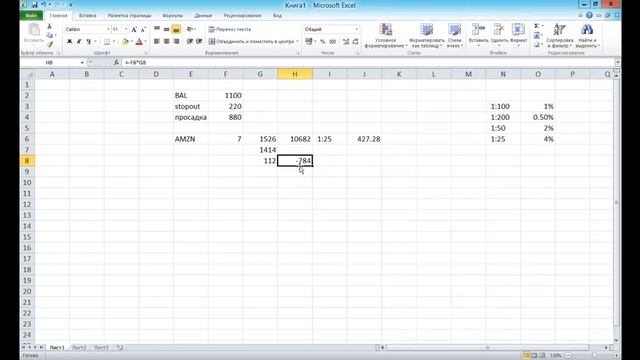Switch to Разметка страницы tab
Screen dimensions: 640x360
coord(129,16)
